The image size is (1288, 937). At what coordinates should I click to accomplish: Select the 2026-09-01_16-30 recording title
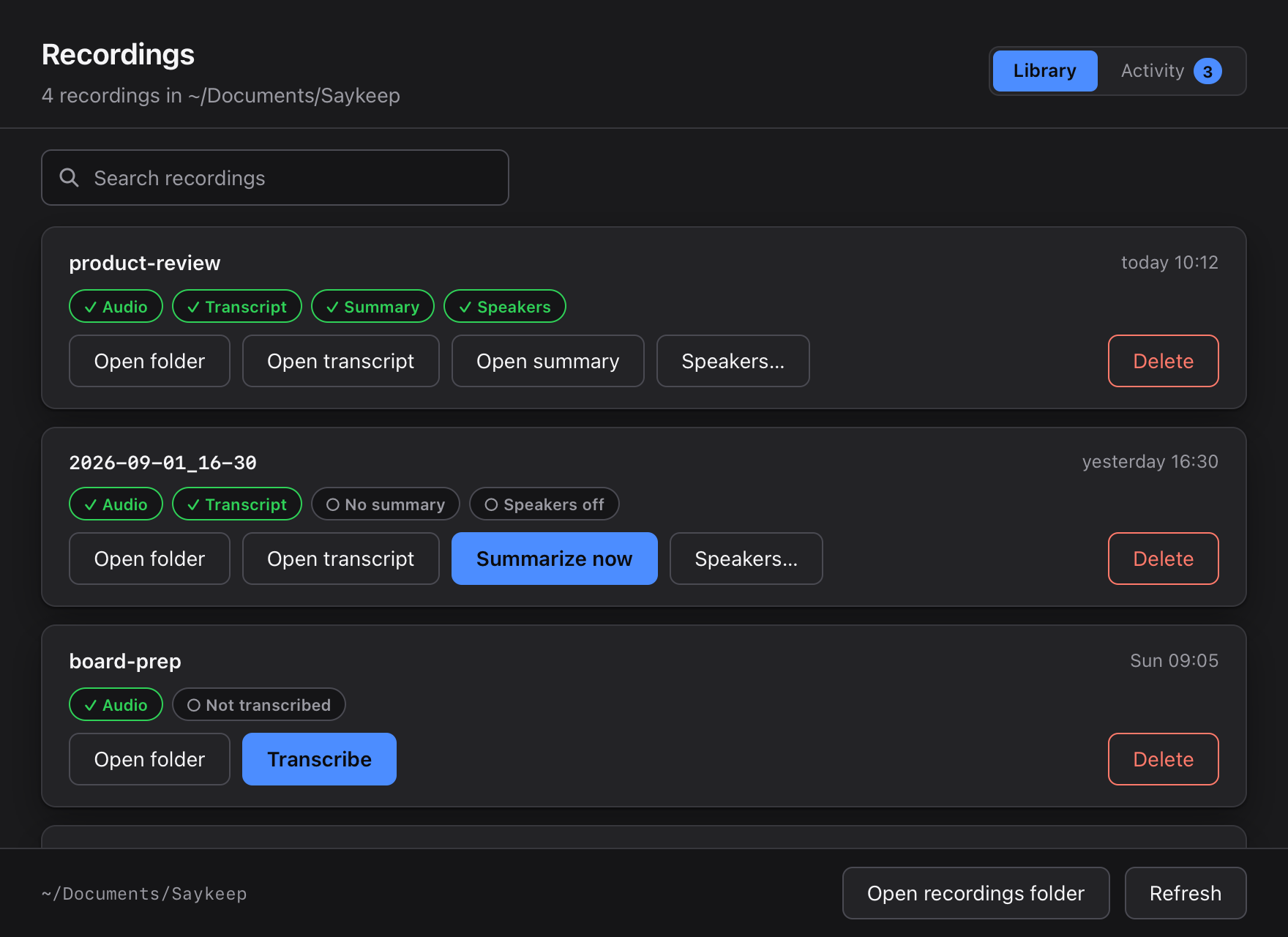[x=162, y=463]
